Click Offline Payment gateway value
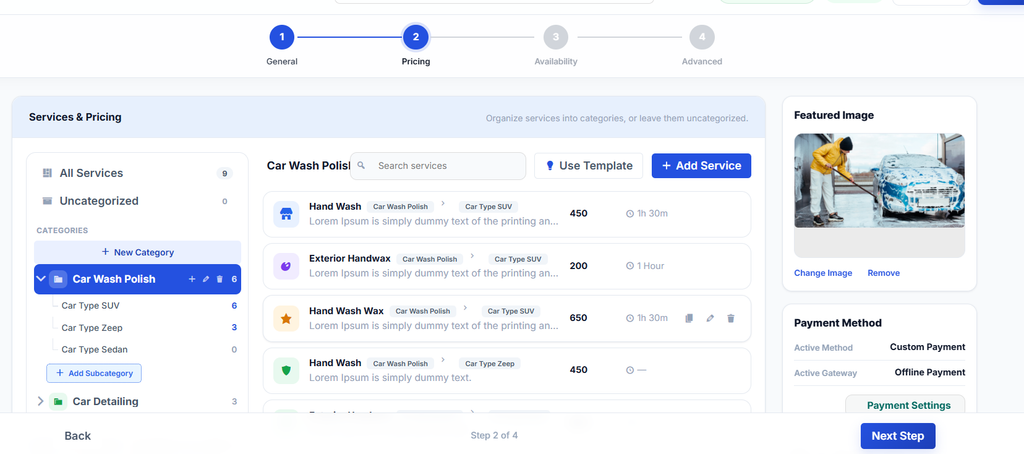The image size is (1024, 454). pos(930,372)
